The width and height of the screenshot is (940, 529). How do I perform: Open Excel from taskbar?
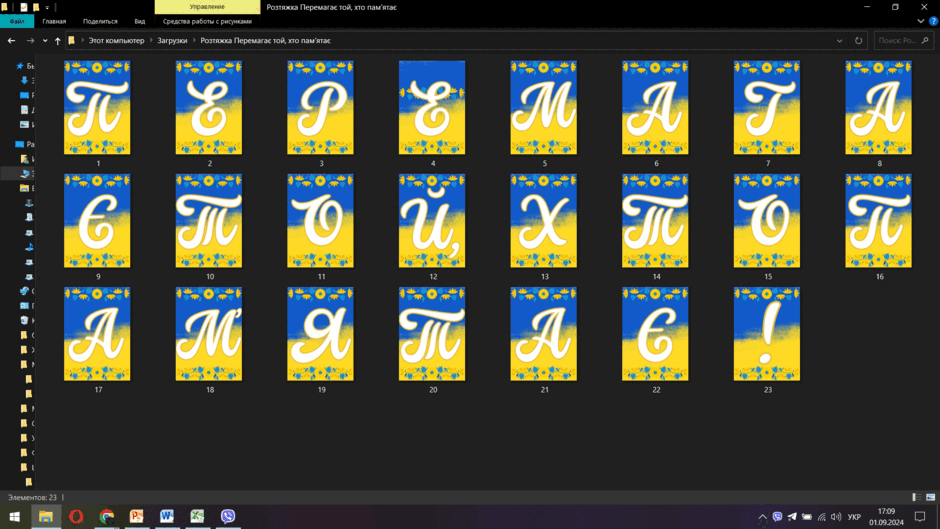(197, 516)
